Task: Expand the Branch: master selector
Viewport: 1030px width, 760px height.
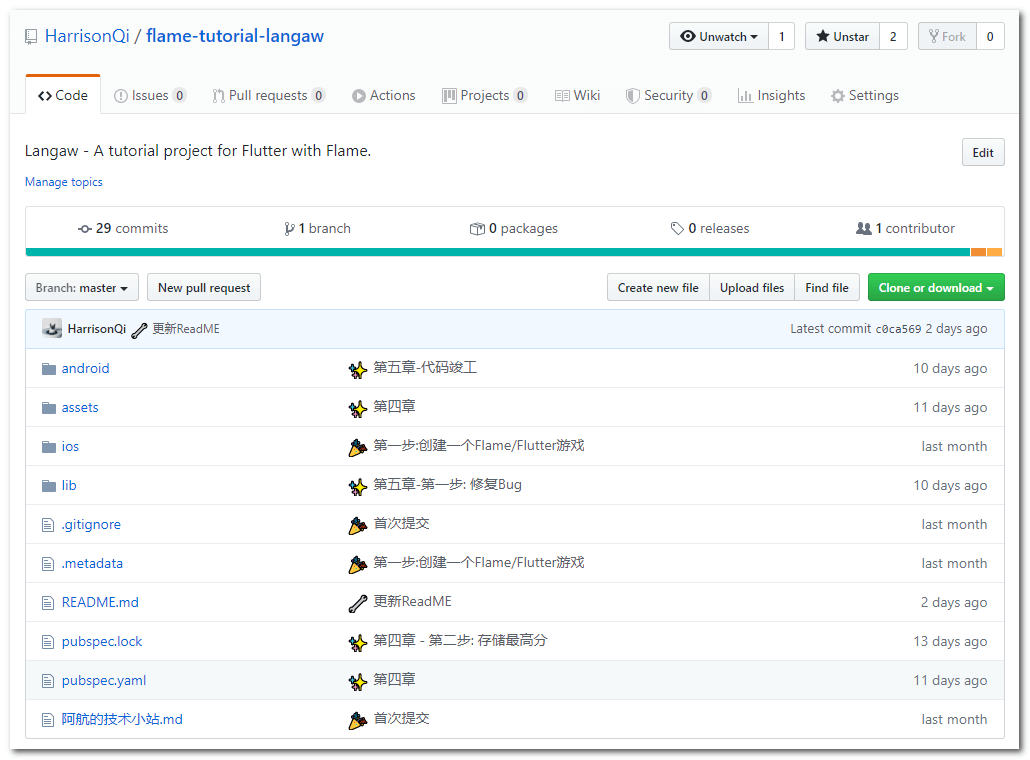Action: pos(82,288)
